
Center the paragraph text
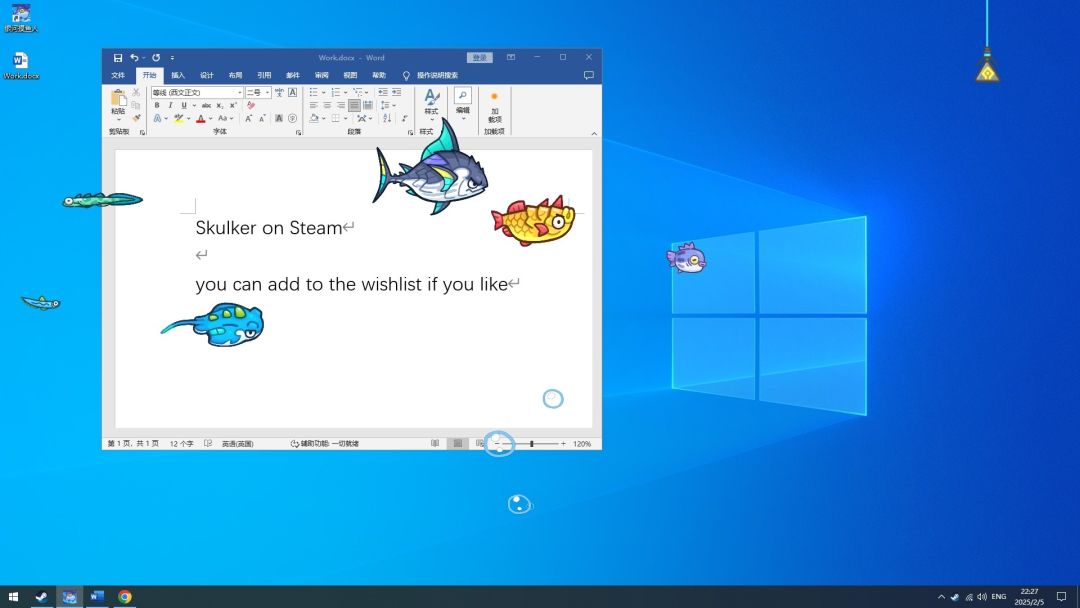click(327, 105)
